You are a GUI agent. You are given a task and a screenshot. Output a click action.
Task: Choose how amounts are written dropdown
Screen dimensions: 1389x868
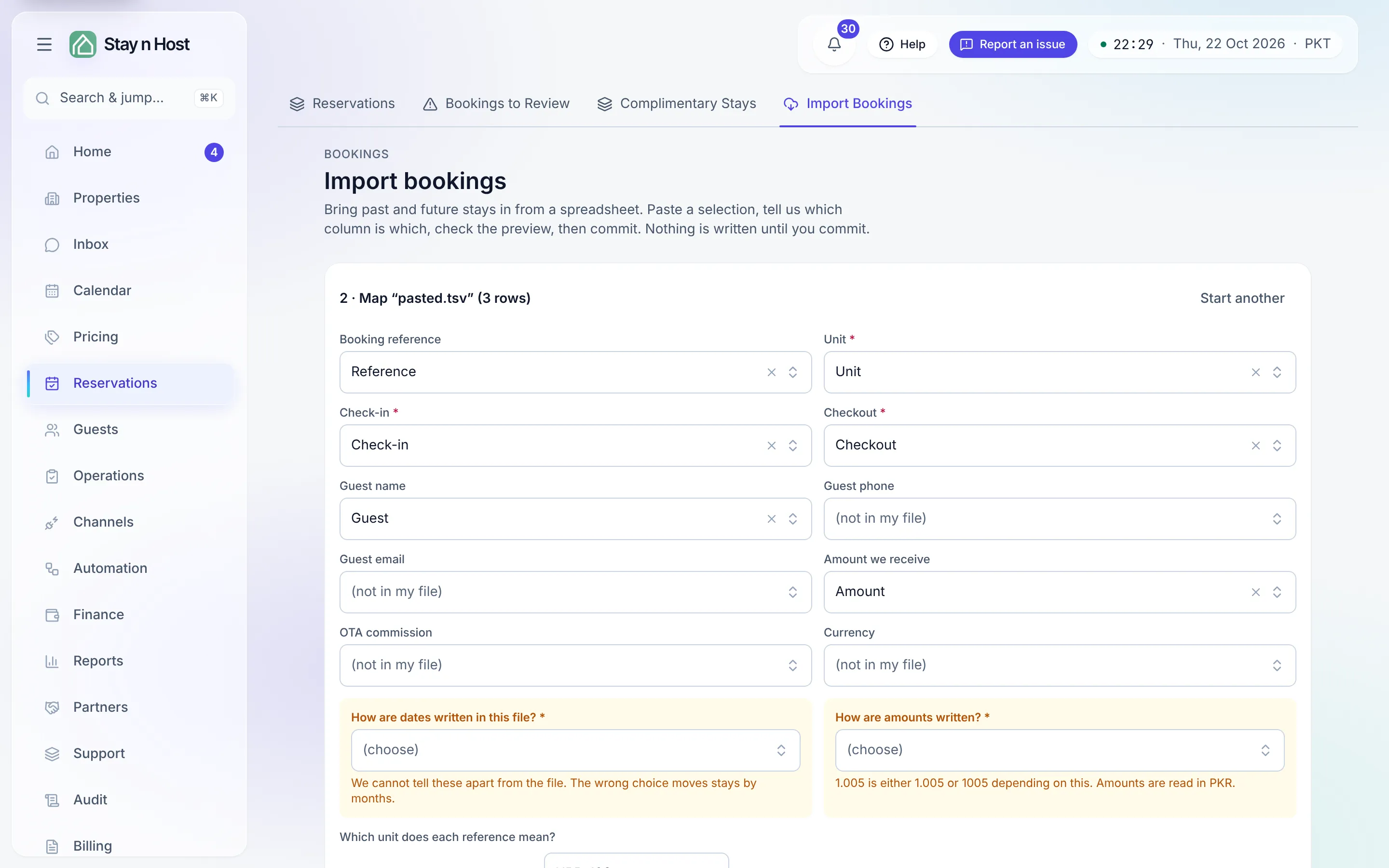[1060, 750]
